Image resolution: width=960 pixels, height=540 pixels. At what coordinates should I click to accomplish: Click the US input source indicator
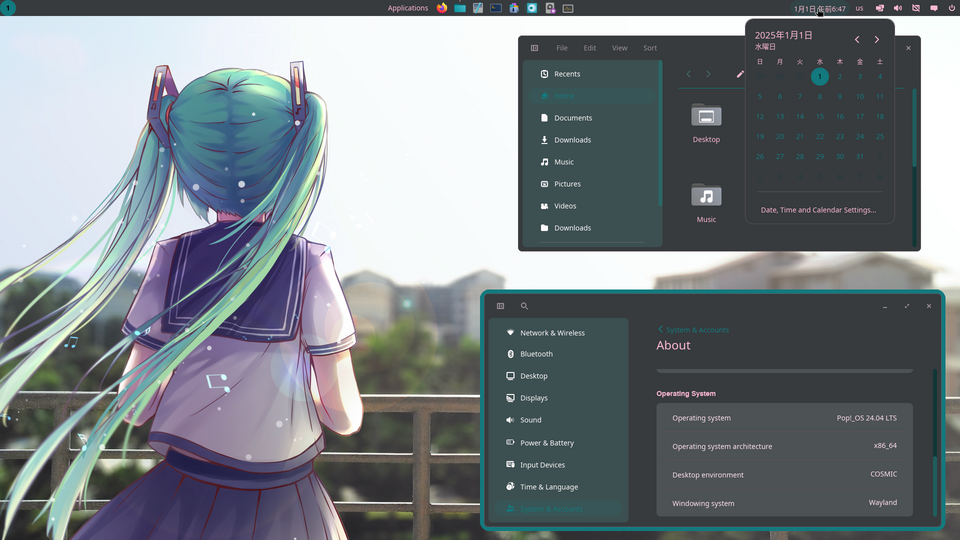pyautogui.click(x=860, y=8)
